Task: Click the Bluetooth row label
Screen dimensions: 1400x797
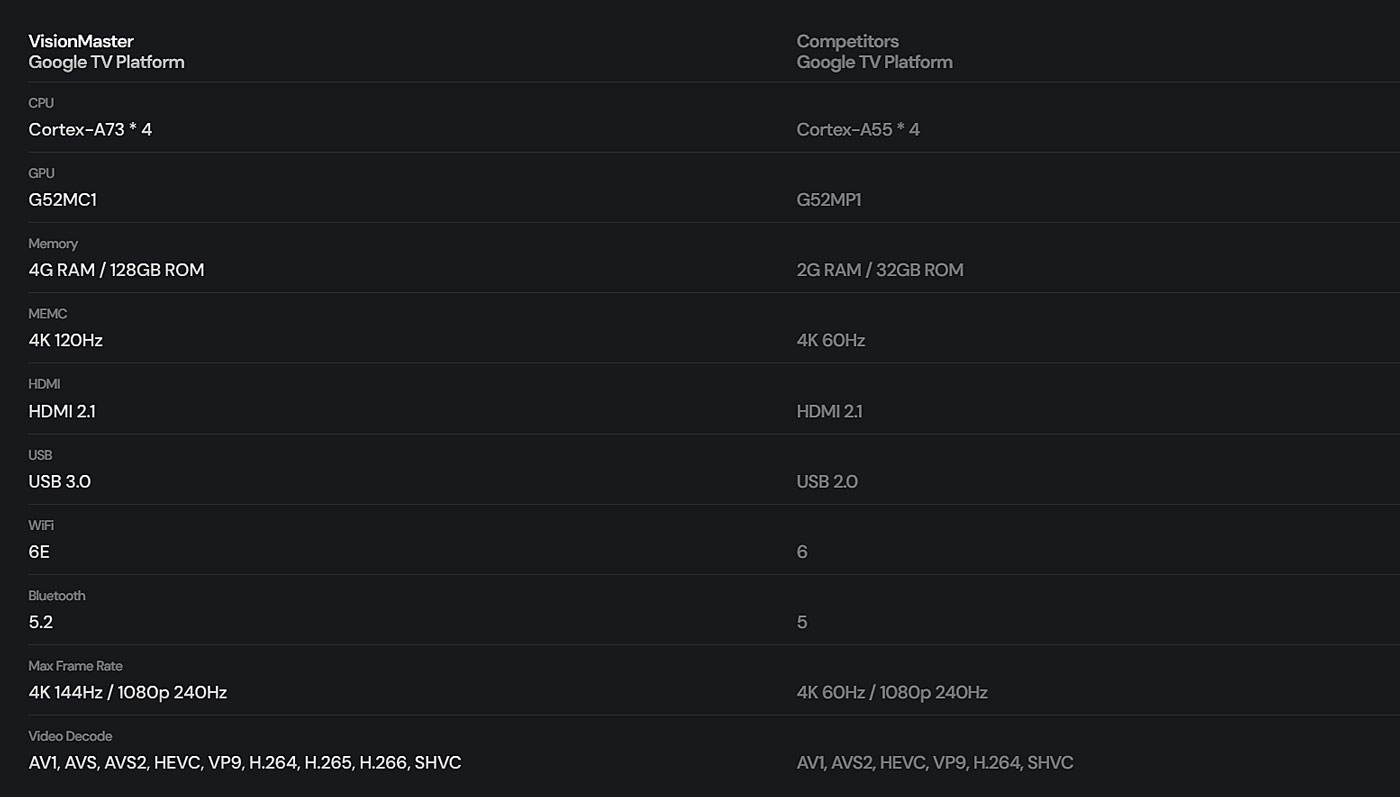Action: pos(57,596)
